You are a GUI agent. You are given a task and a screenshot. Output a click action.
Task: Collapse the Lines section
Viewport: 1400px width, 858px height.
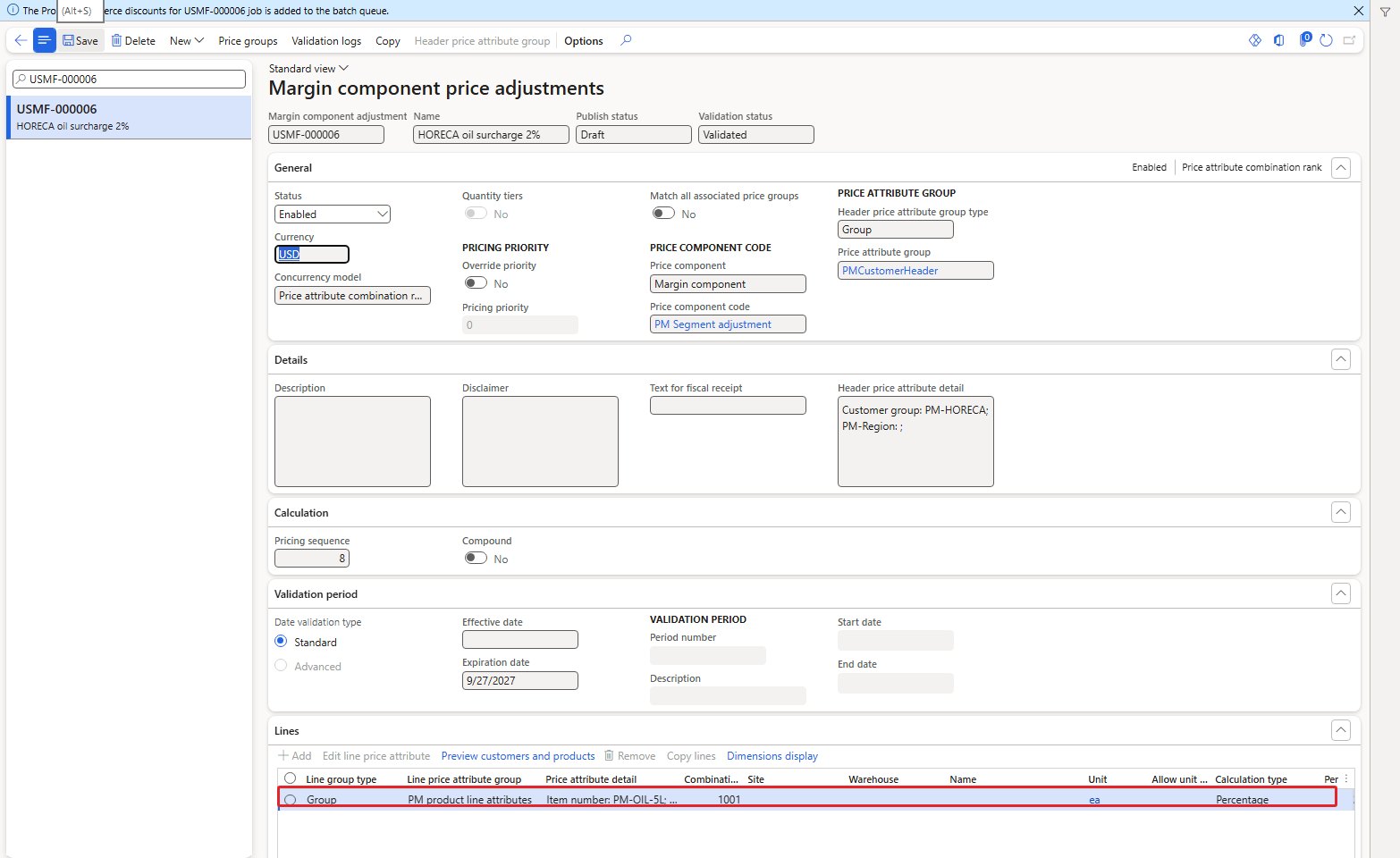[x=1341, y=730]
